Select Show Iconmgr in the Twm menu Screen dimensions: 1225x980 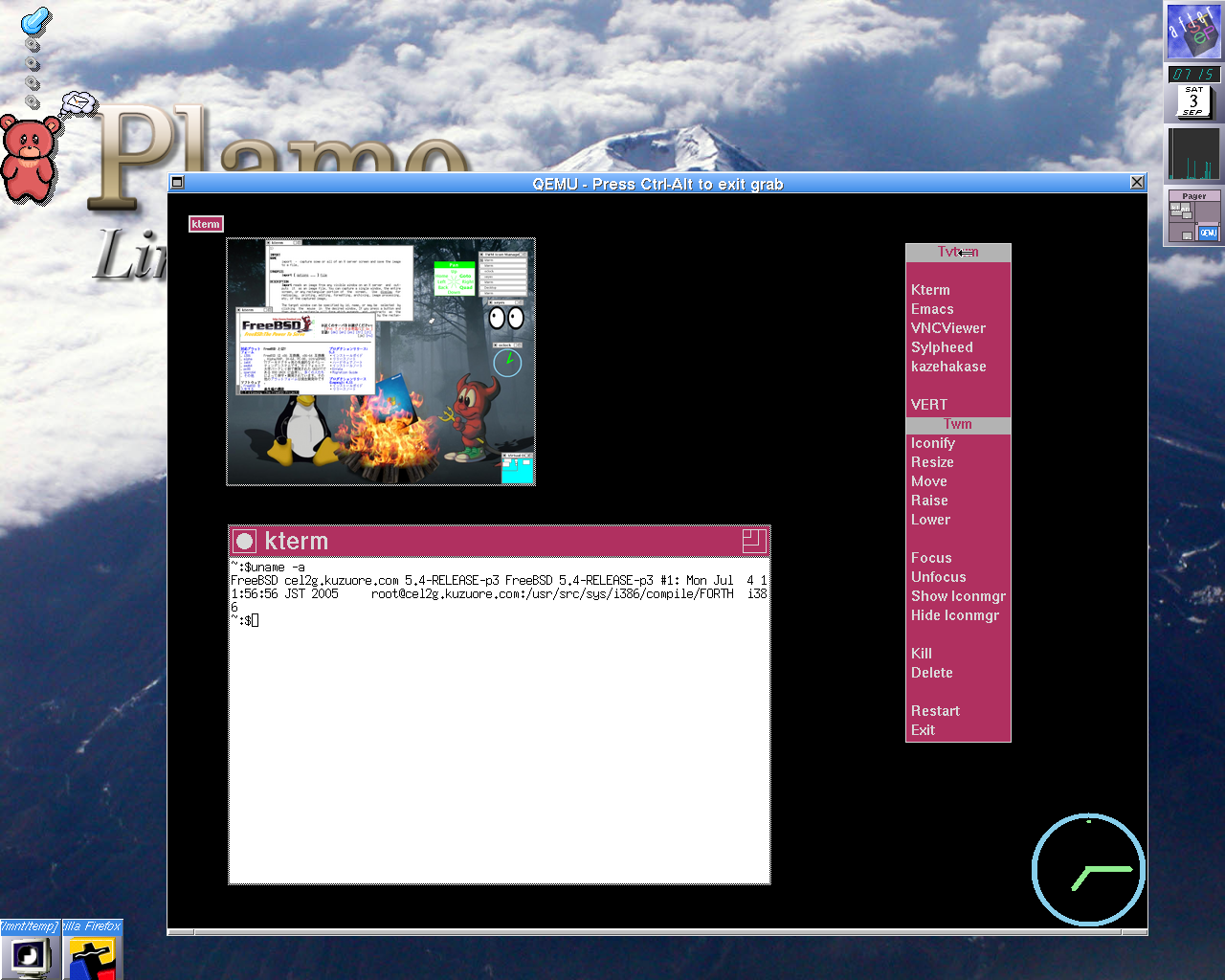[958, 596]
